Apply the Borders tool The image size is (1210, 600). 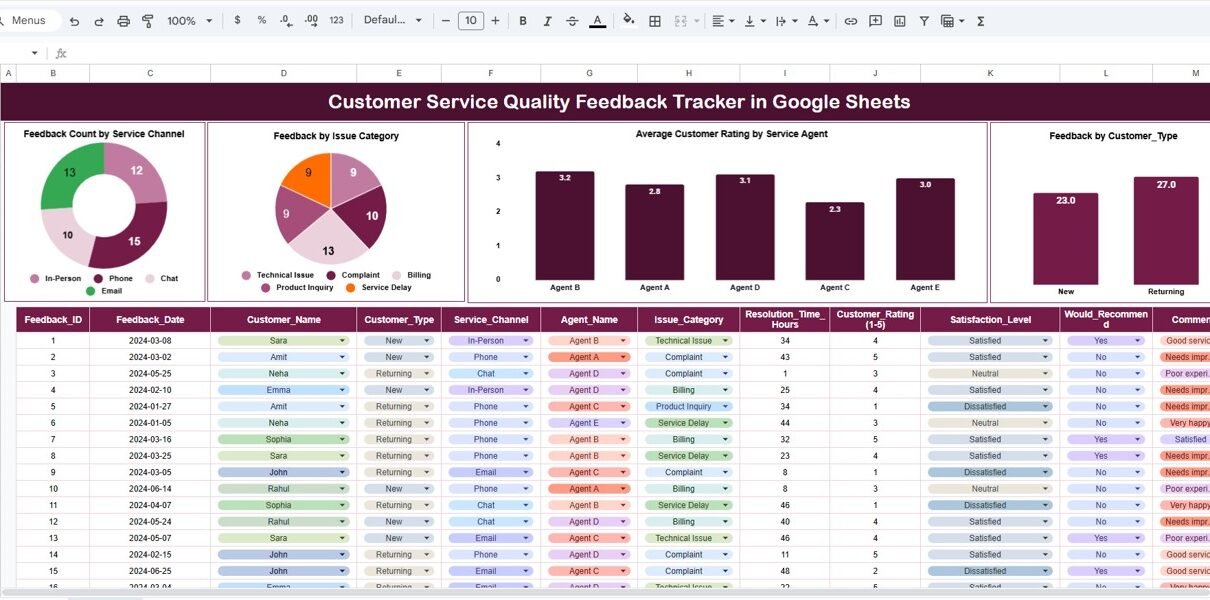[655, 21]
